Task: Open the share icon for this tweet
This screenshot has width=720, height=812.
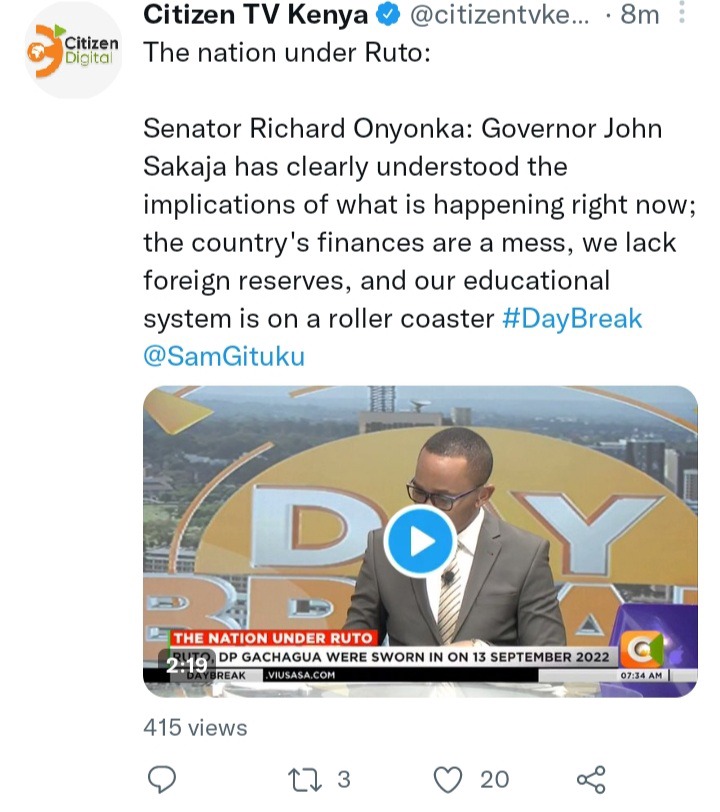Action: click(x=591, y=779)
